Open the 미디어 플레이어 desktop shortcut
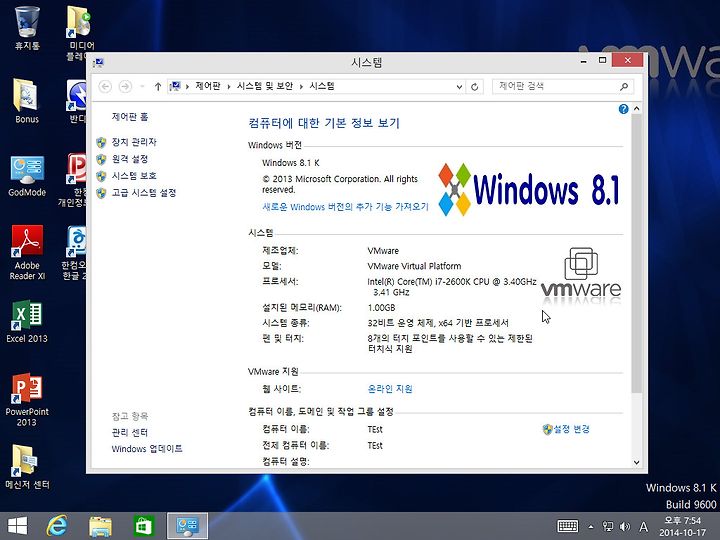The image size is (720, 540). (x=79, y=33)
